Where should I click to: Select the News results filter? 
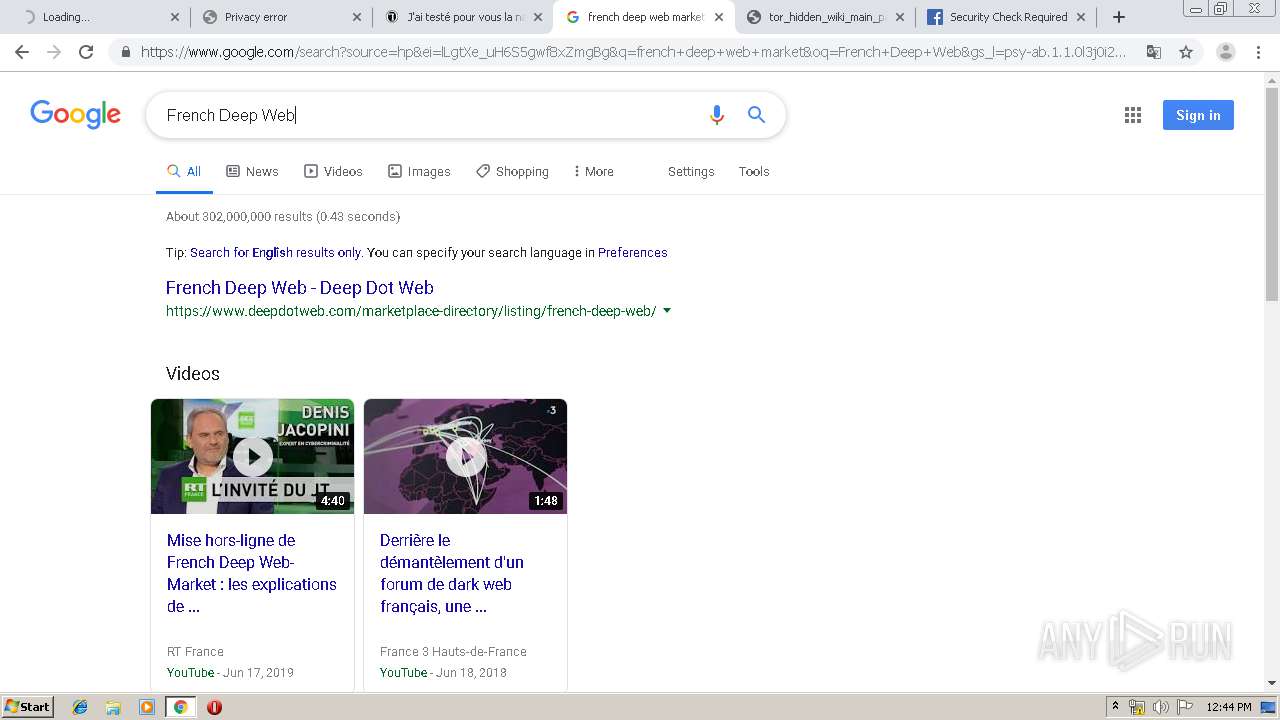252,172
